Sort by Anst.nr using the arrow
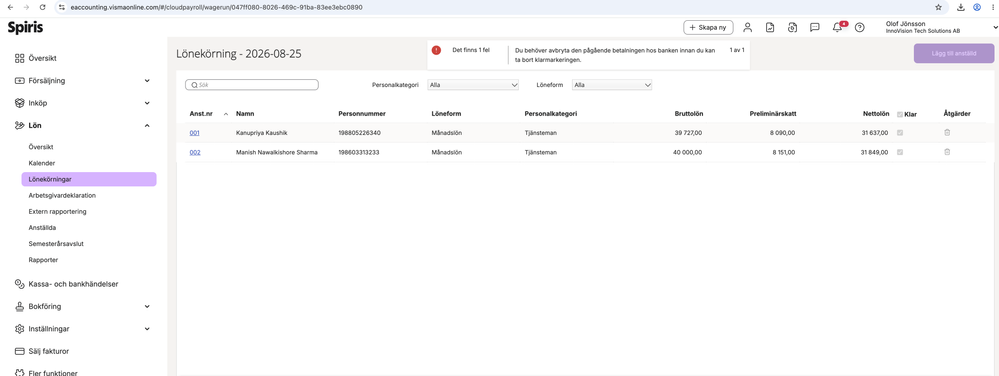This screenshot has height=376, width=999. (x=226, y=114)
